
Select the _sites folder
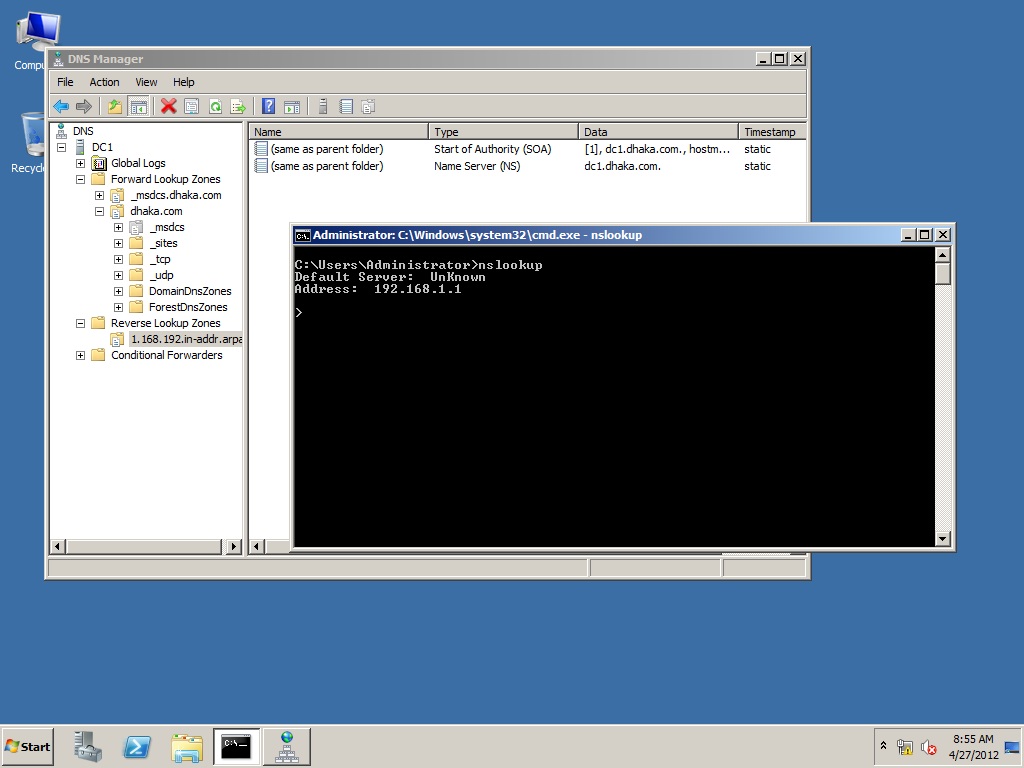(163, 243)
